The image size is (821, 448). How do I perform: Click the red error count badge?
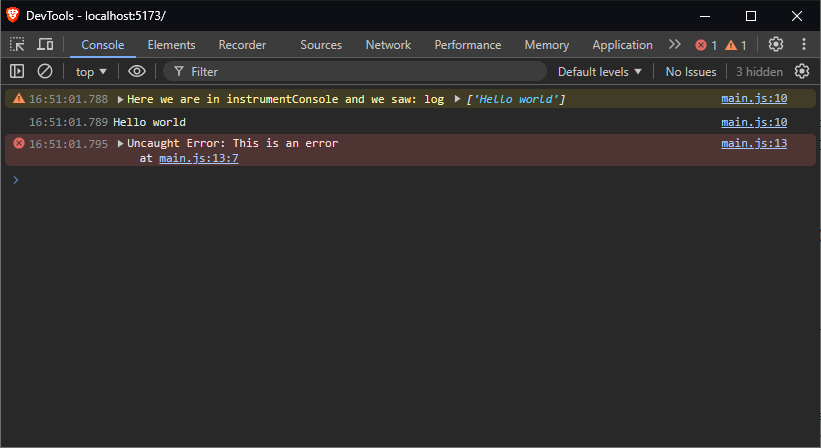click(x=706, y=45)
